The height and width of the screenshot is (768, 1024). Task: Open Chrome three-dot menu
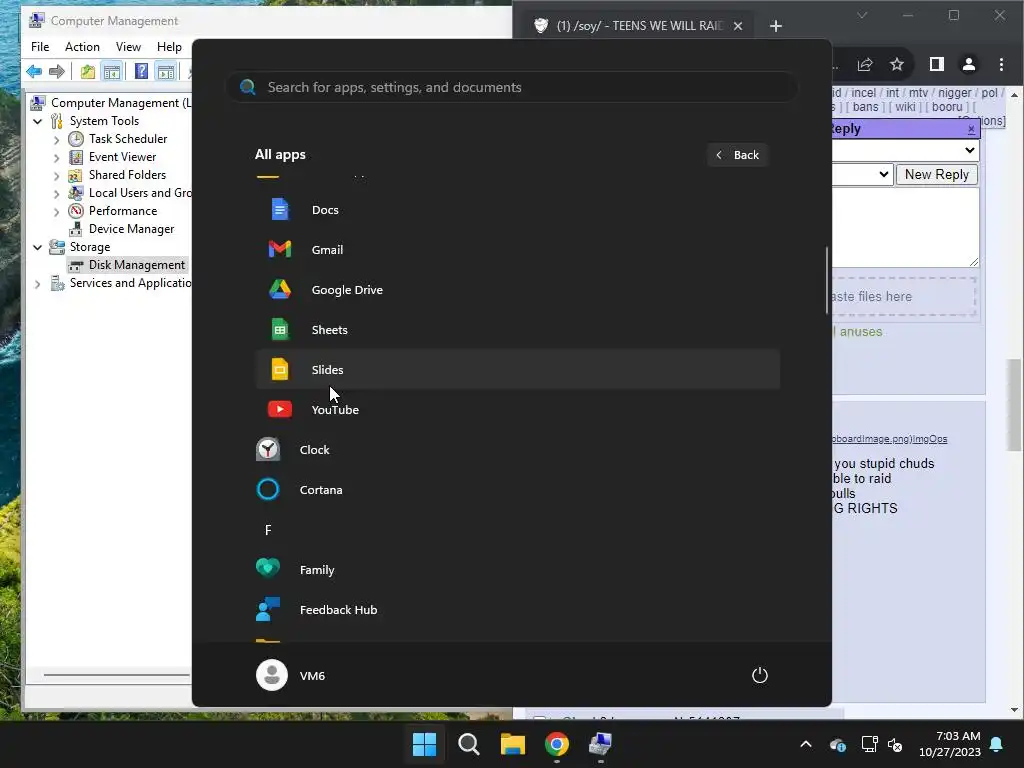click(1001, 64)
